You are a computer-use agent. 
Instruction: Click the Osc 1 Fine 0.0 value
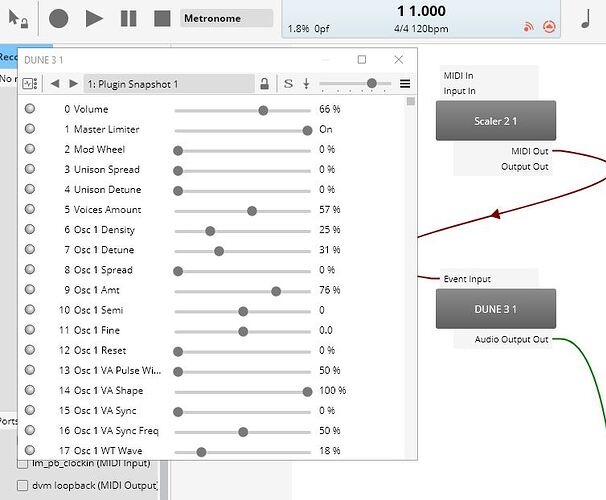[326, 330]
